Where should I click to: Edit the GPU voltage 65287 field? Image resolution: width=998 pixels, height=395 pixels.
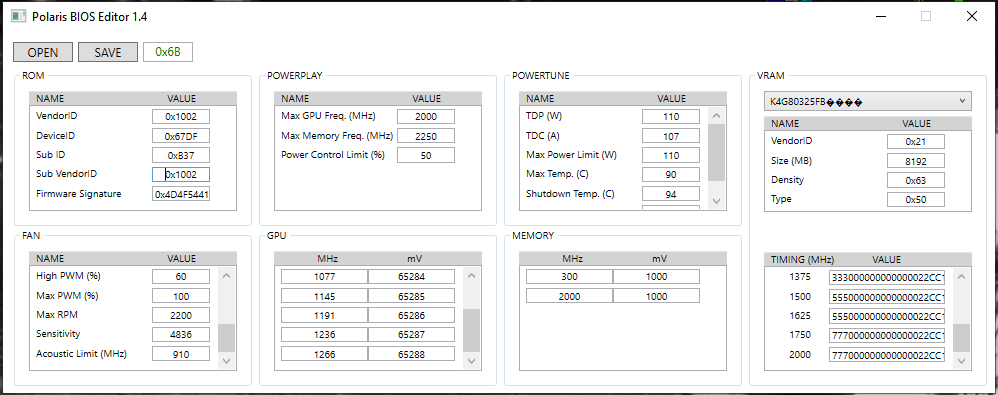pyautogui.click(x=412, y=335)
